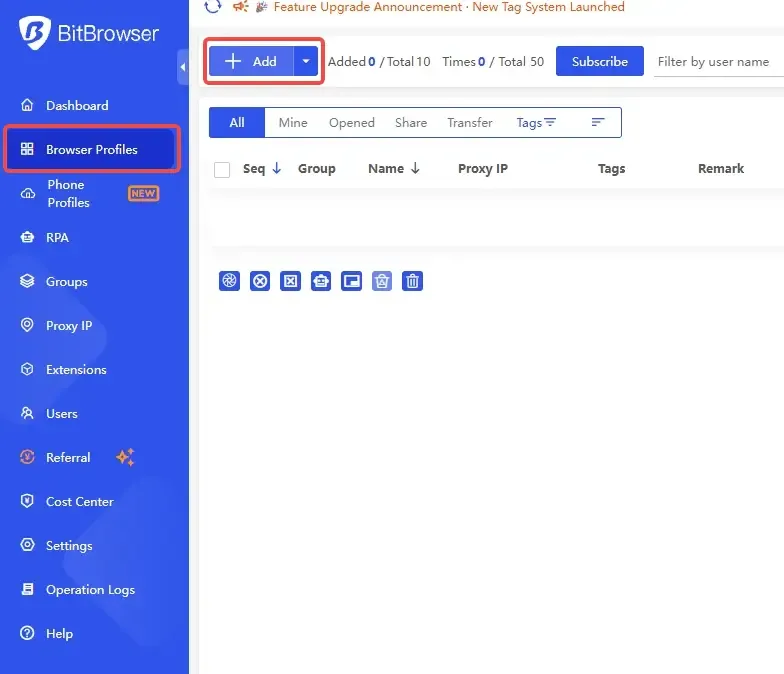784x674 pixels.
Task: Click the circled X close-browsers icon
Action: tap(260, 281)
